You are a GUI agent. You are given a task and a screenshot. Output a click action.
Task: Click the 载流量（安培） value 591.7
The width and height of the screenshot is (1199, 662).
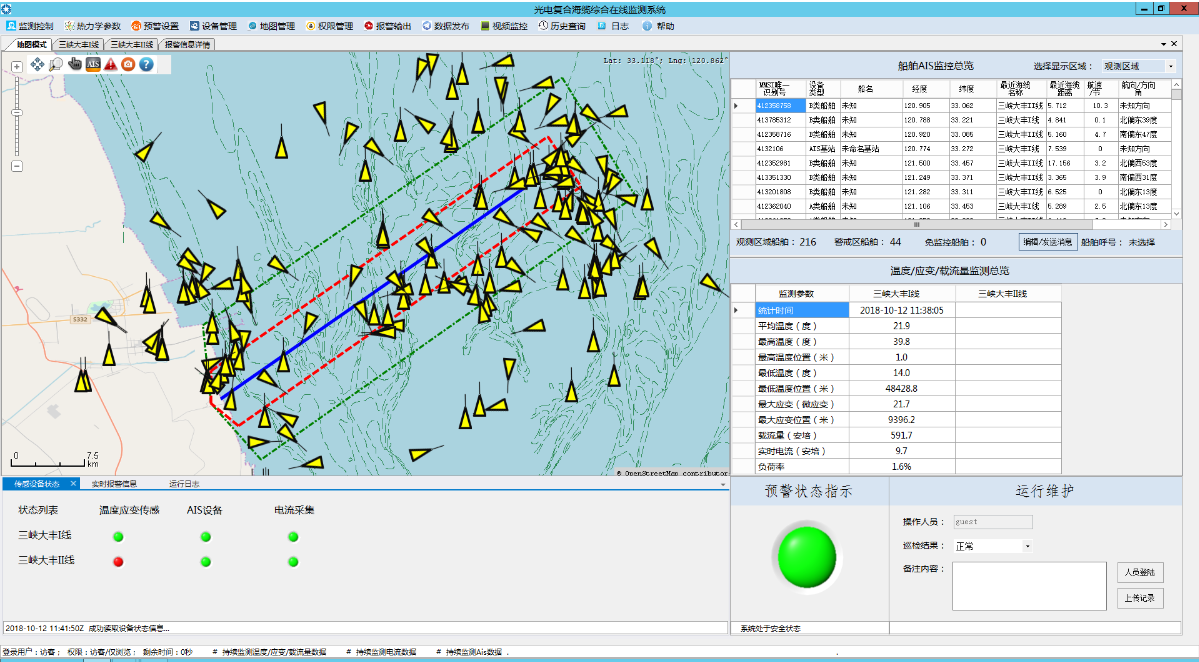click(902, 435)
